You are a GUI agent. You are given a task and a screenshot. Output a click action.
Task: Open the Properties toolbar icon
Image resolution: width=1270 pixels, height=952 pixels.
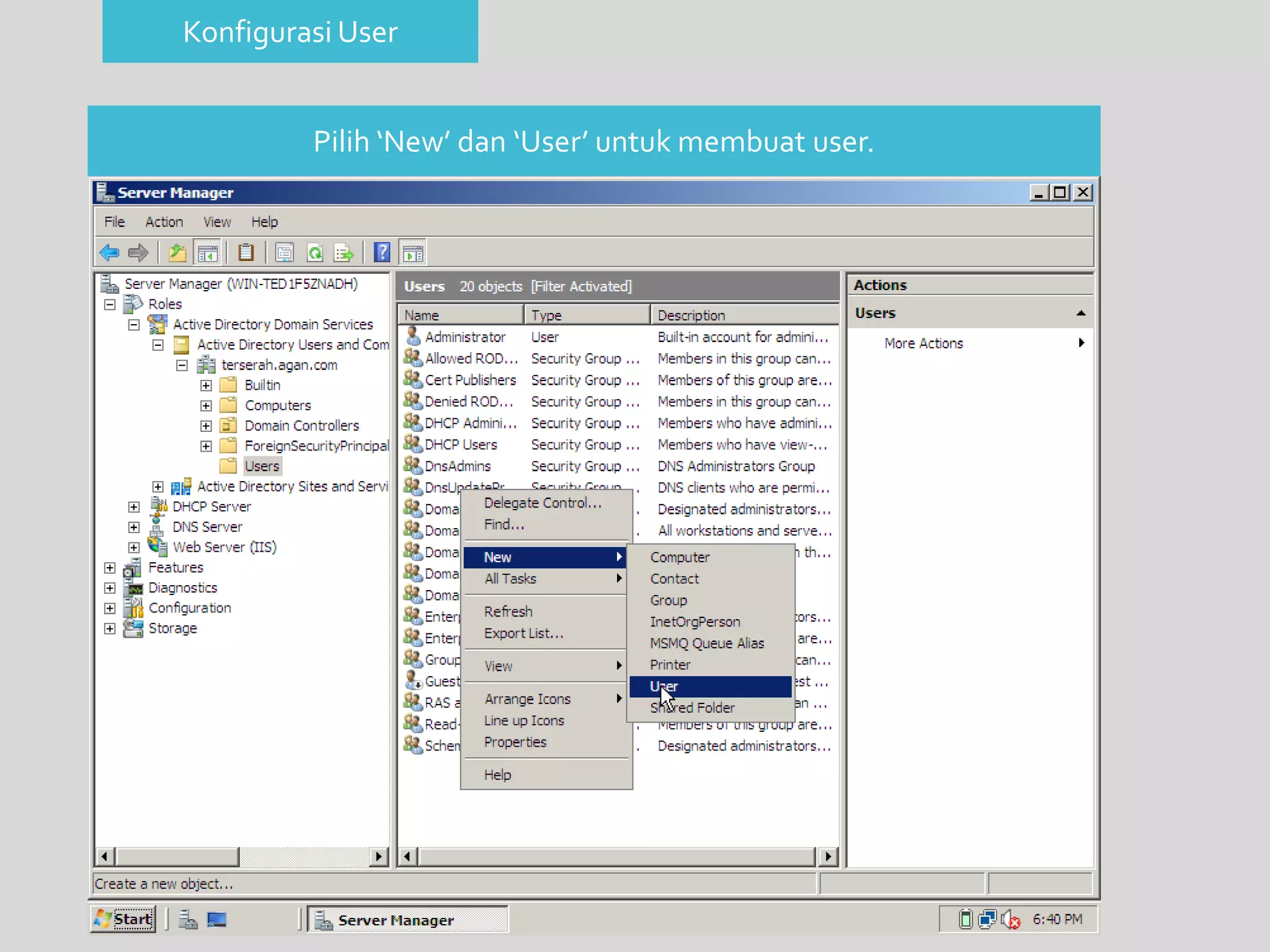point(285,253)
